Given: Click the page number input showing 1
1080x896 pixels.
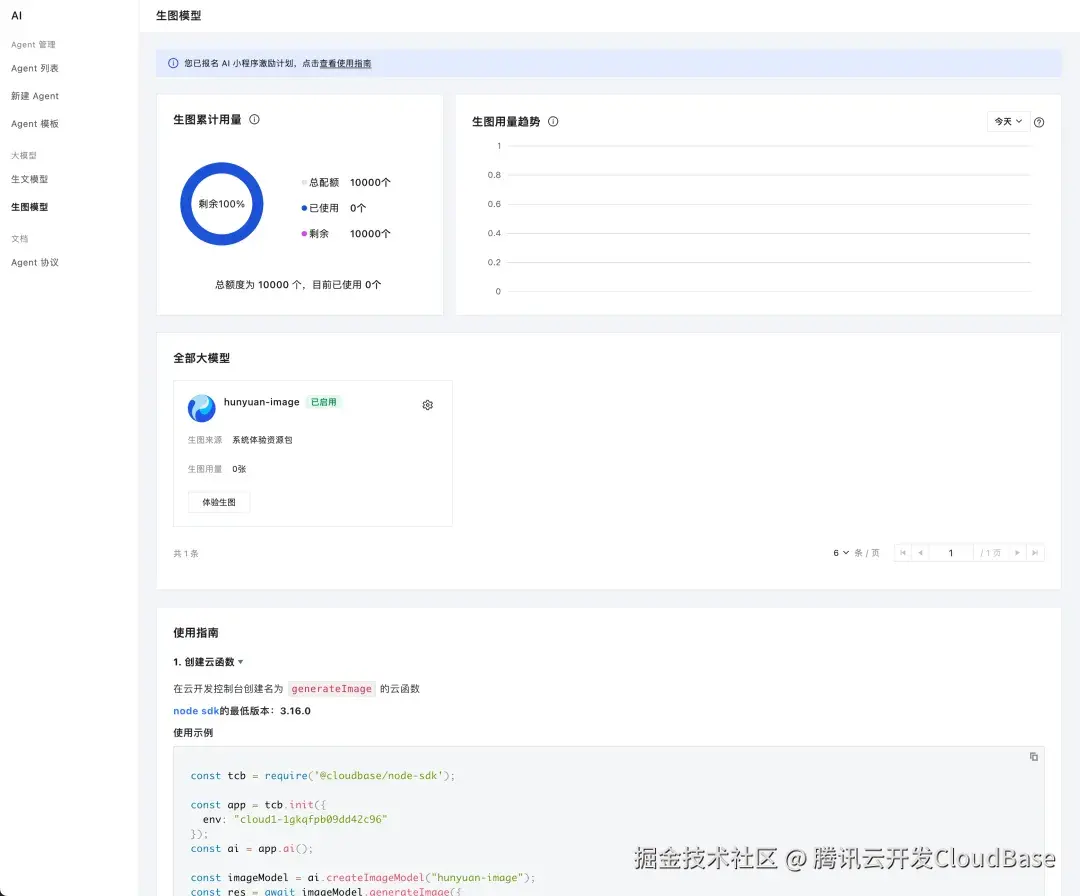Looking at the screenshot, I should coord(950,552).
